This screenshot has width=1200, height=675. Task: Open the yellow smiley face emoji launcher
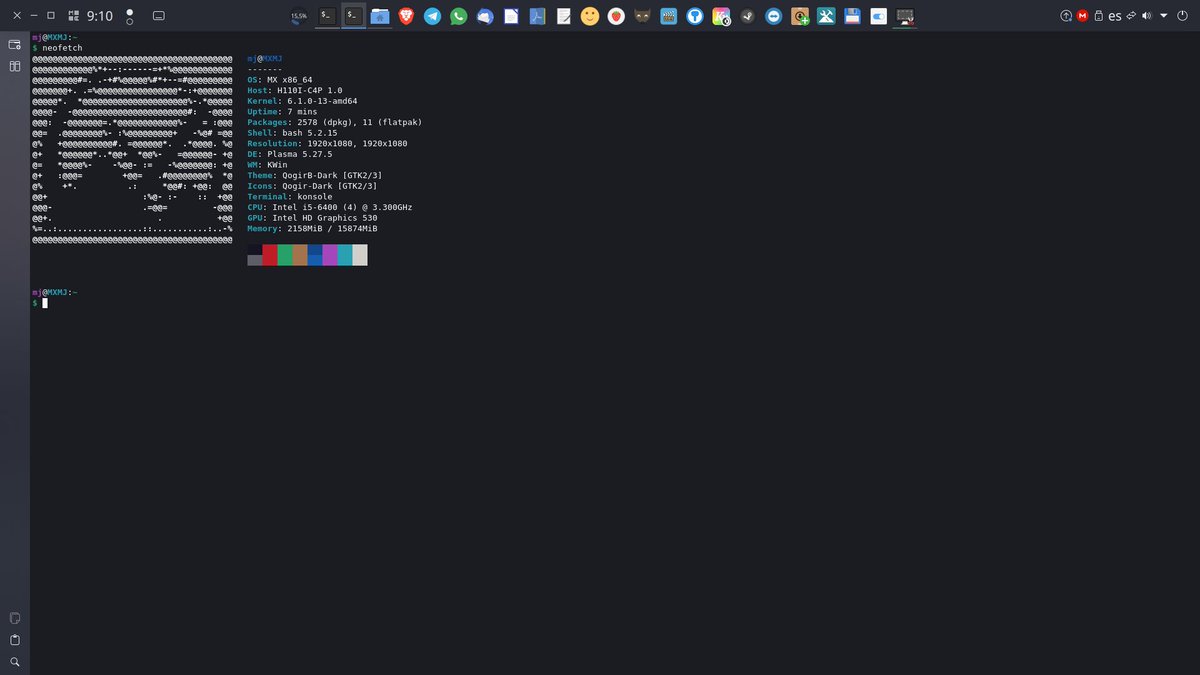(x=590, y=16)
